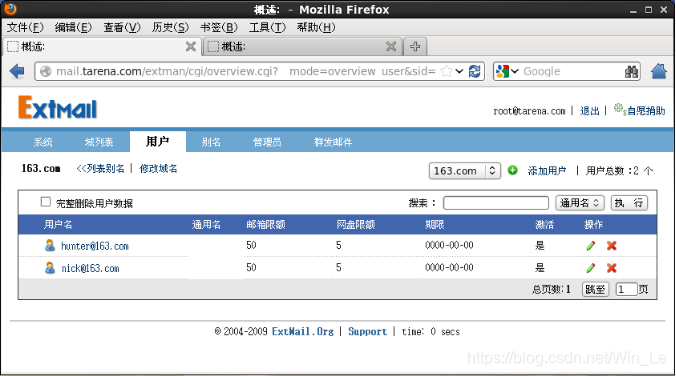Focus the 搜索 text input field
The width and height of the screenshot is (676, 376).
tap(496, 203)
